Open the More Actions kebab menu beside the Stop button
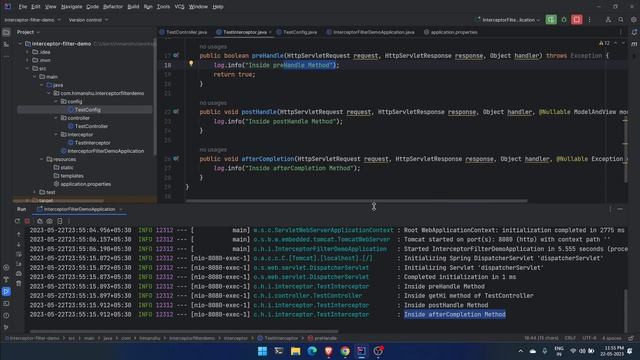Image resolution: width=640 pixels, height=360 pixels. tap(589, 20)
